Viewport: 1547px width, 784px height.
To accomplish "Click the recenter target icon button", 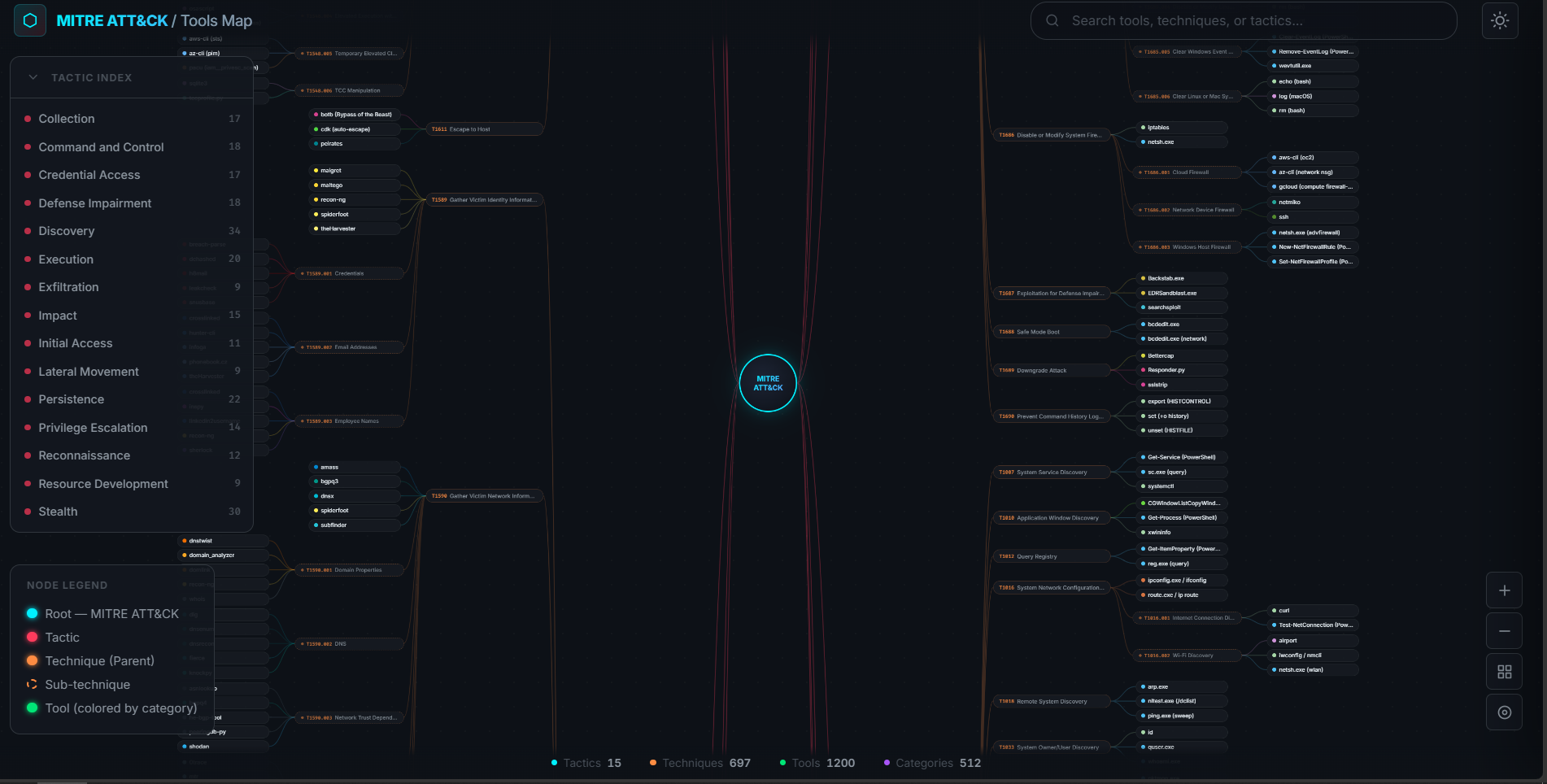I will point(1504,712).
